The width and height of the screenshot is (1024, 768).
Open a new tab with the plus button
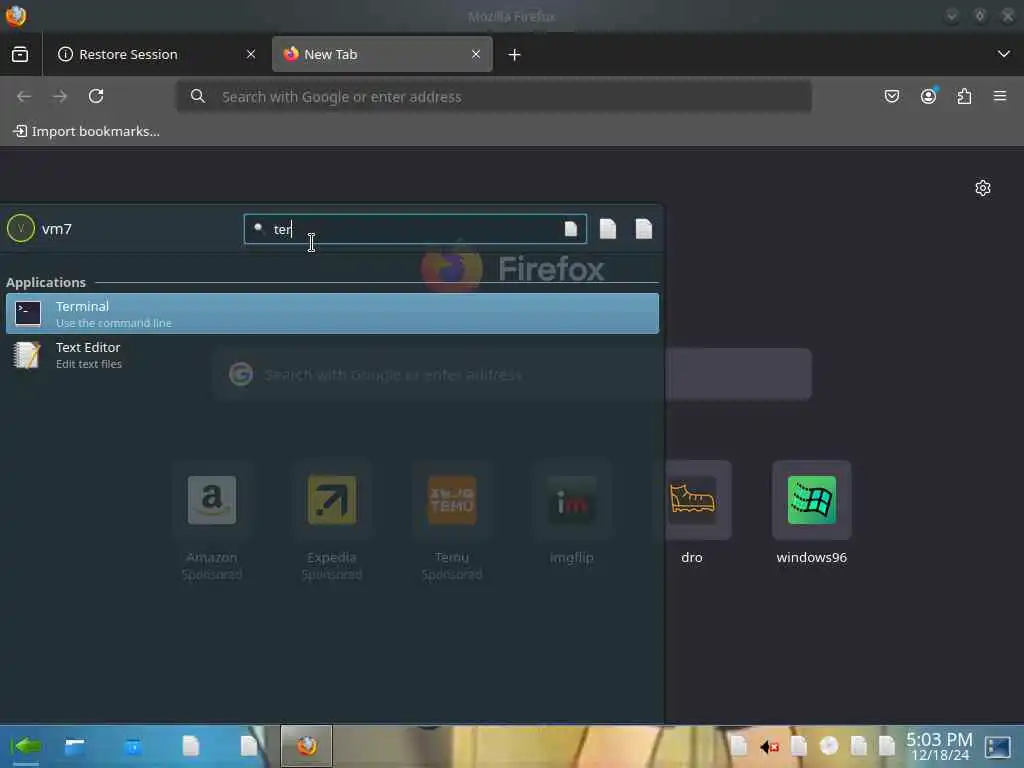[x=515, y=55]
